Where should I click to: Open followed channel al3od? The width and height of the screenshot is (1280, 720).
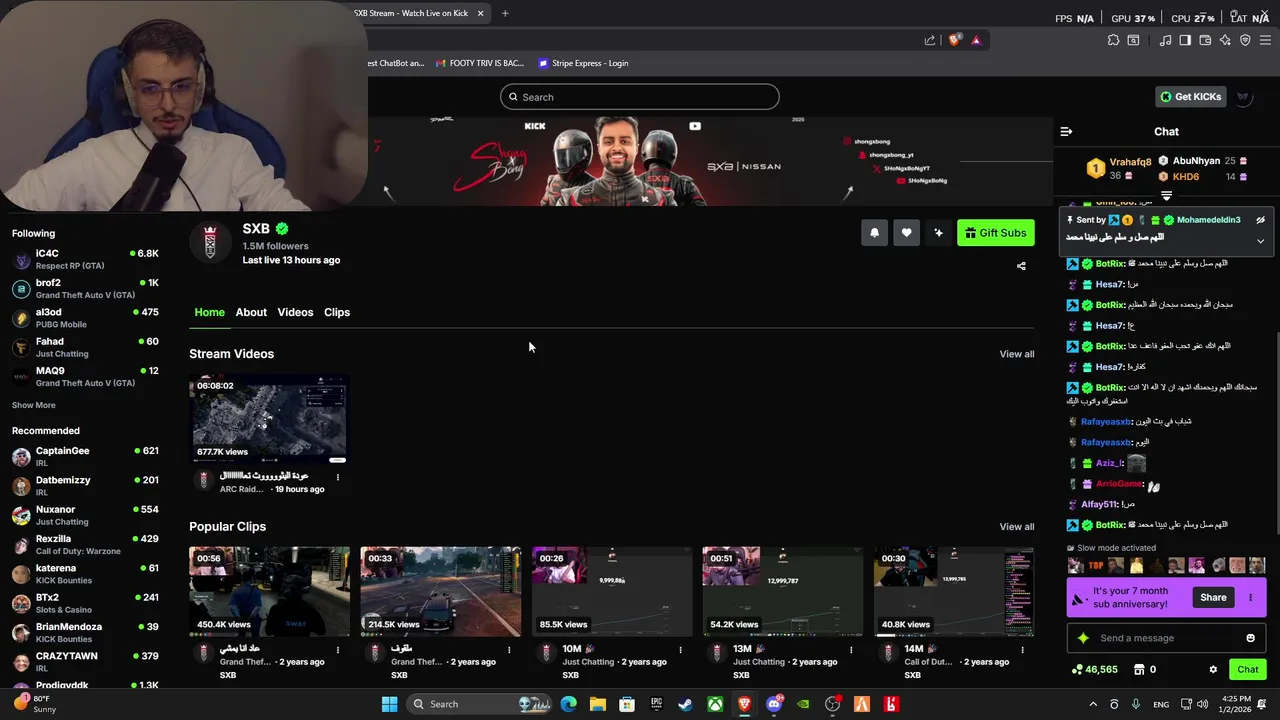(85, 318)
